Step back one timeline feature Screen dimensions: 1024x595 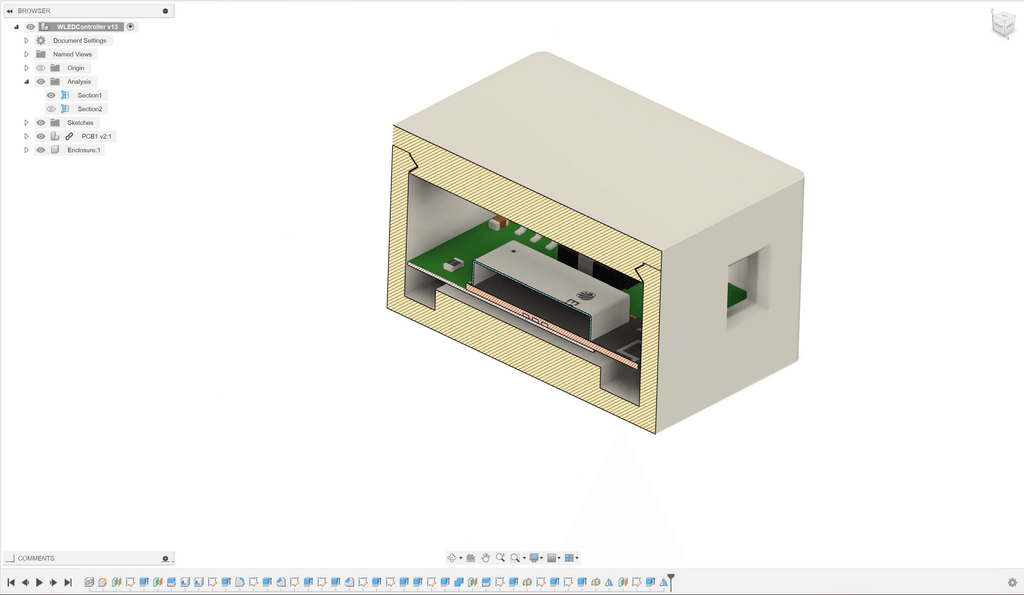(25, 583)
